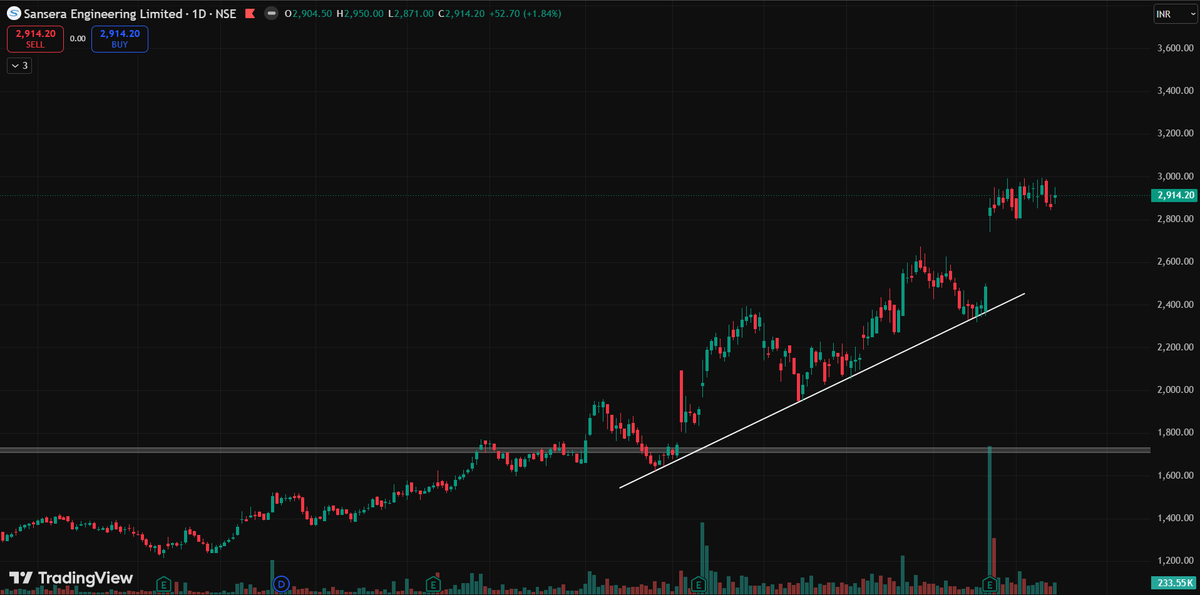Click the red SELL 2,914.20 button
This screenshot has width=1200, height=595.
click(35, 39)
